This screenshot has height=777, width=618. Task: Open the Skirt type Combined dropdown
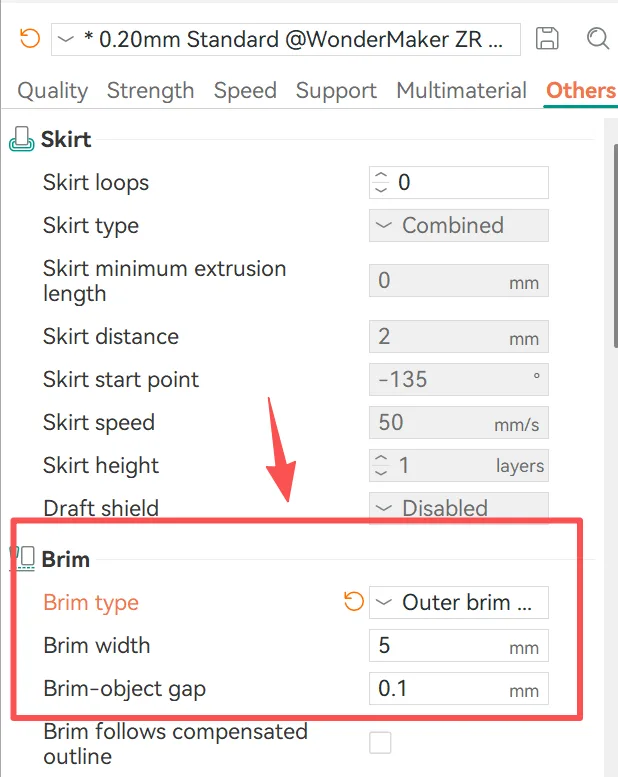pyautogui.click(x=459, y=225)
